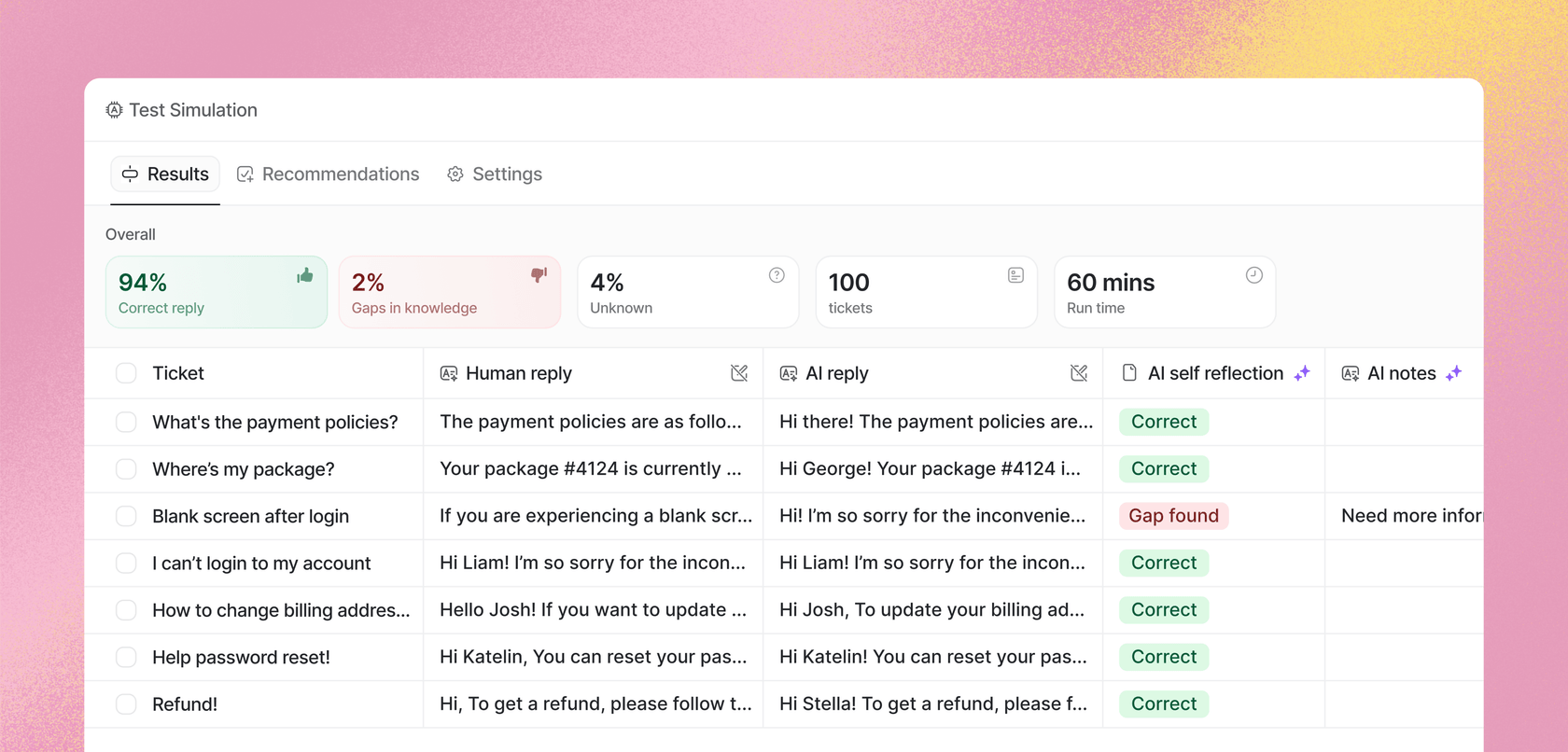The image size is (1568, 752).
Task: Click the Test Simulation chip icon
Action: [x=114, y=110]
